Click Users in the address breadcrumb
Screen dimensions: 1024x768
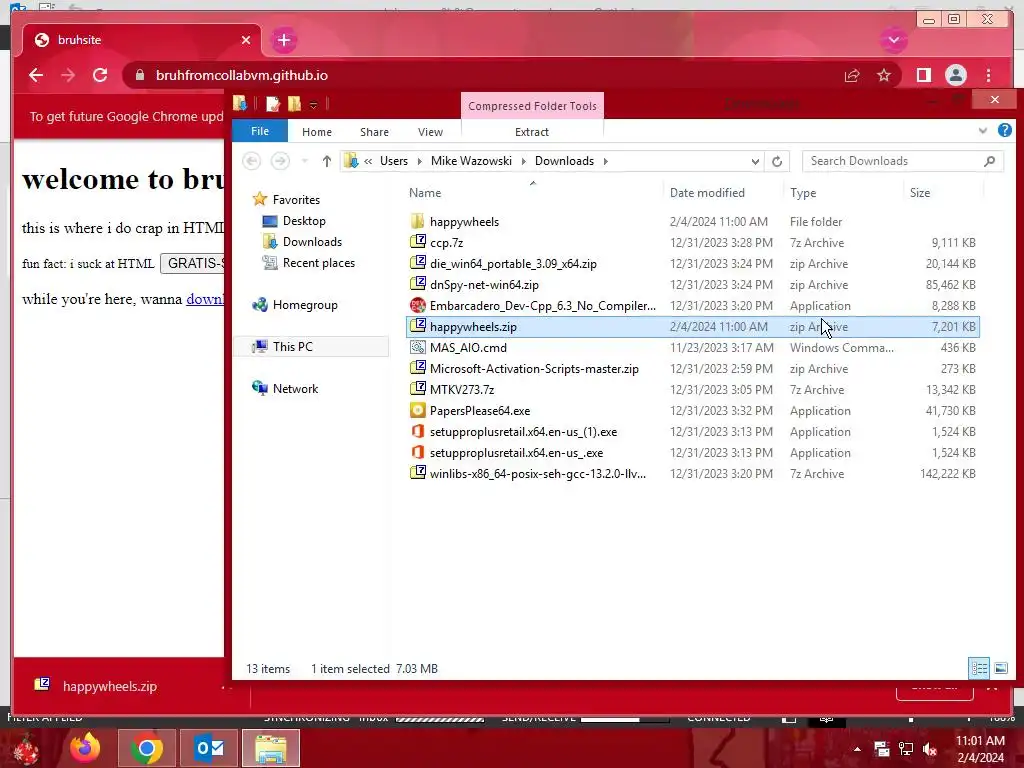click(394, 161)
